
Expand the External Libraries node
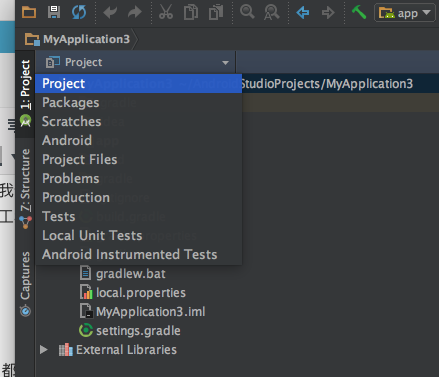click(x=43, y=350)
